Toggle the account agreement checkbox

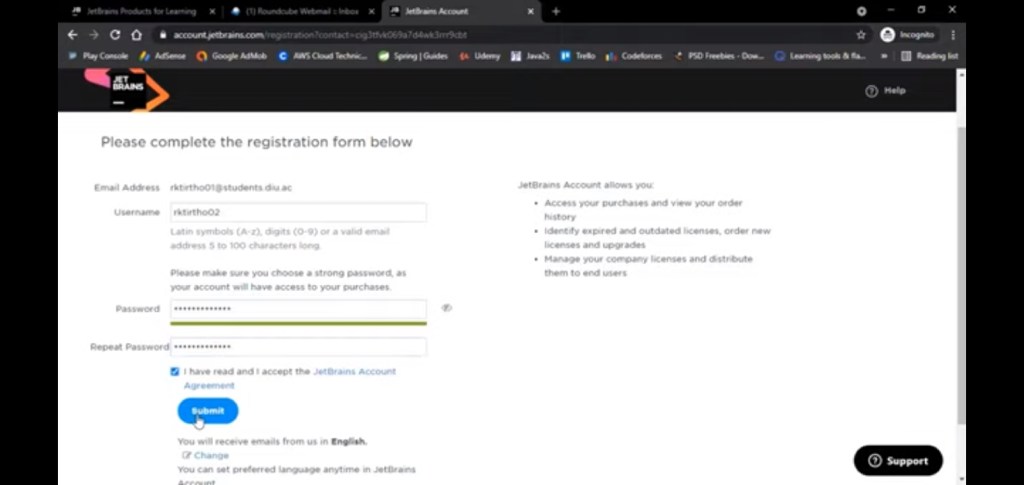coord(175,371)
